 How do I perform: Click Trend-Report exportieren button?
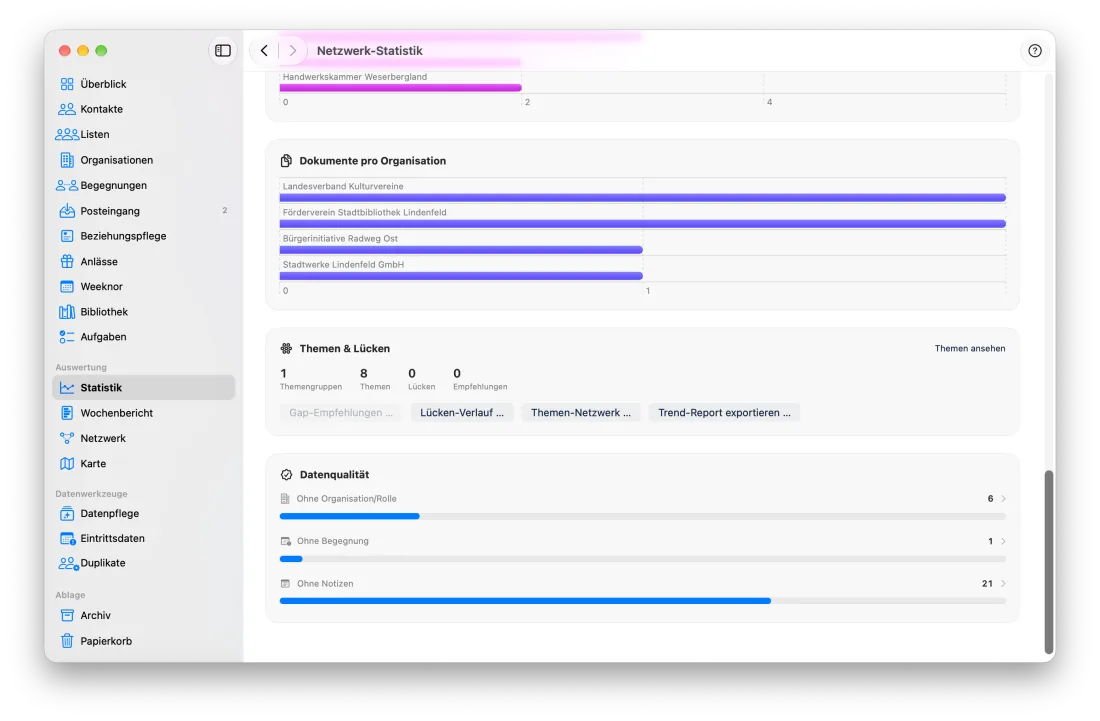724,412
